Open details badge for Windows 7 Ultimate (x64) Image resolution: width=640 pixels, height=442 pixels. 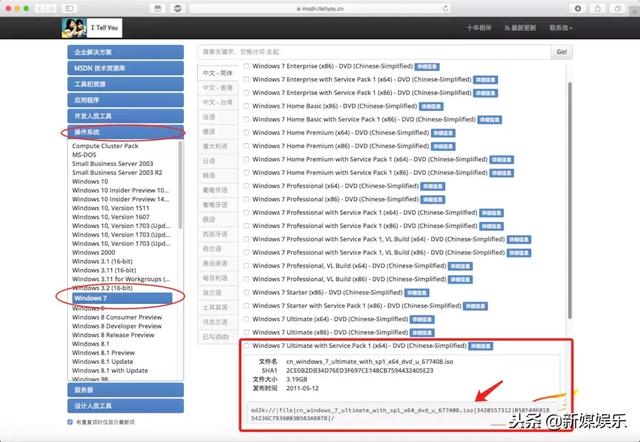coord(422,320)
